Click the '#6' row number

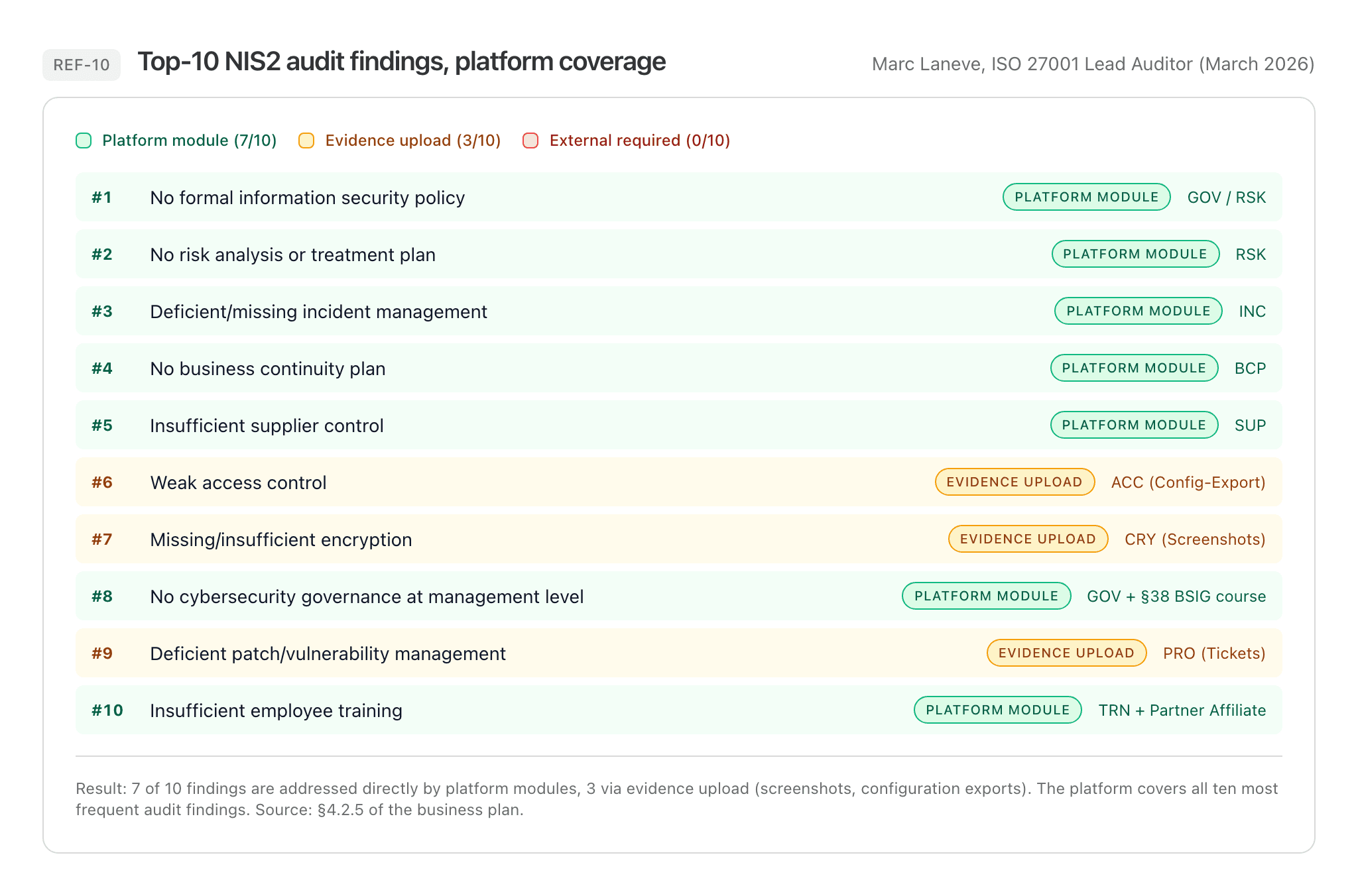pyautogui.click(x=102, y=482)
